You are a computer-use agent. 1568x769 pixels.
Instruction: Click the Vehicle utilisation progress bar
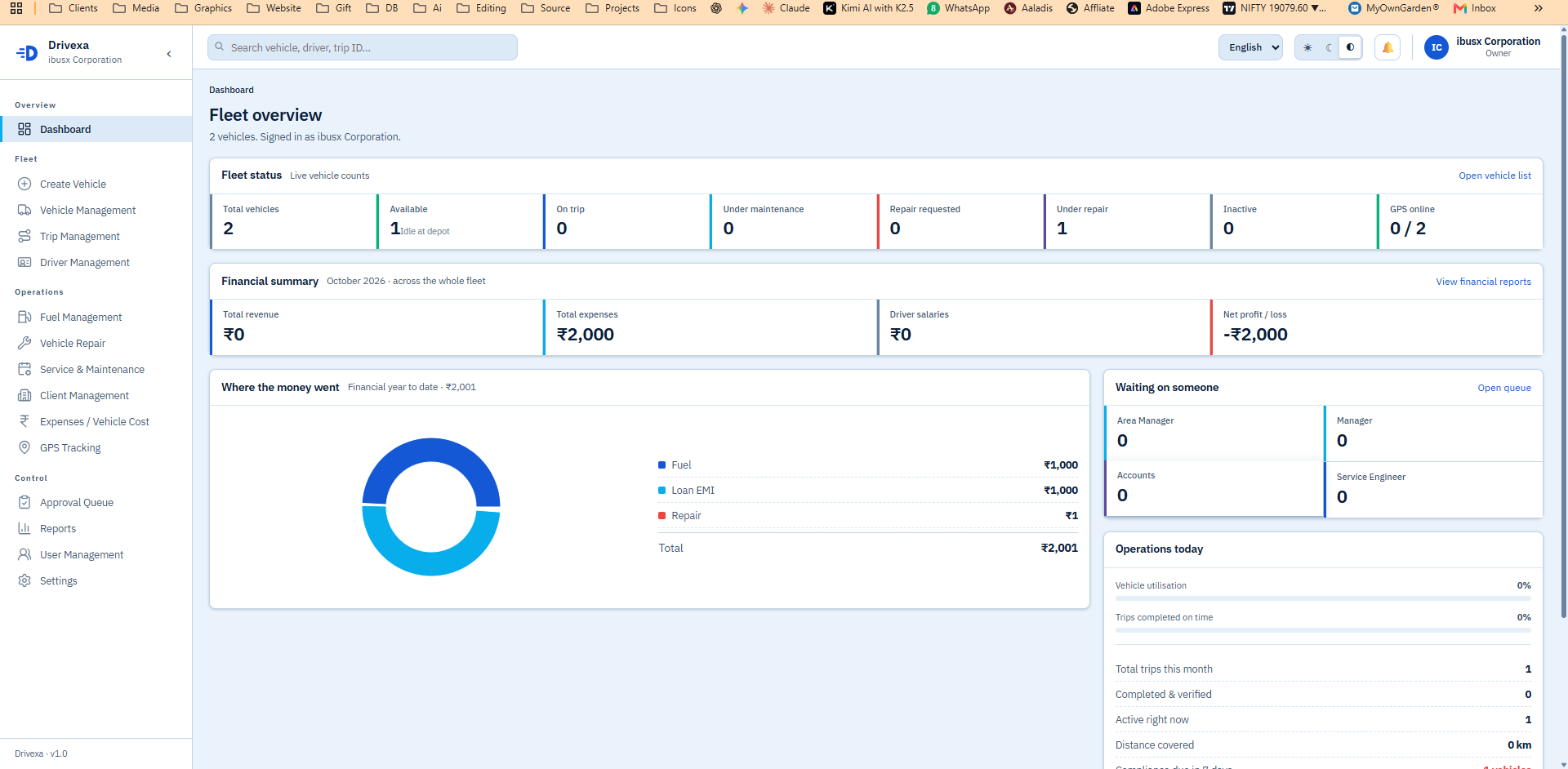1323,598
